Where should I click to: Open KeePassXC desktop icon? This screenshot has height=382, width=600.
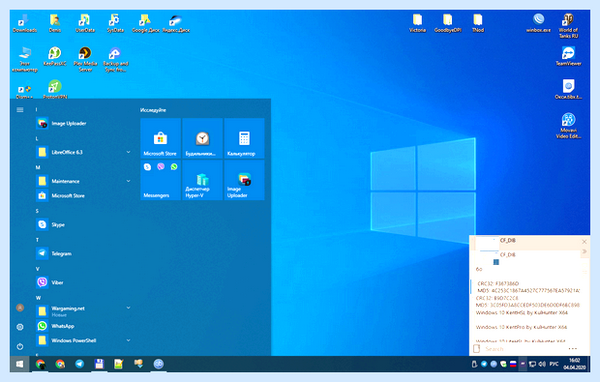pos(55,56)
